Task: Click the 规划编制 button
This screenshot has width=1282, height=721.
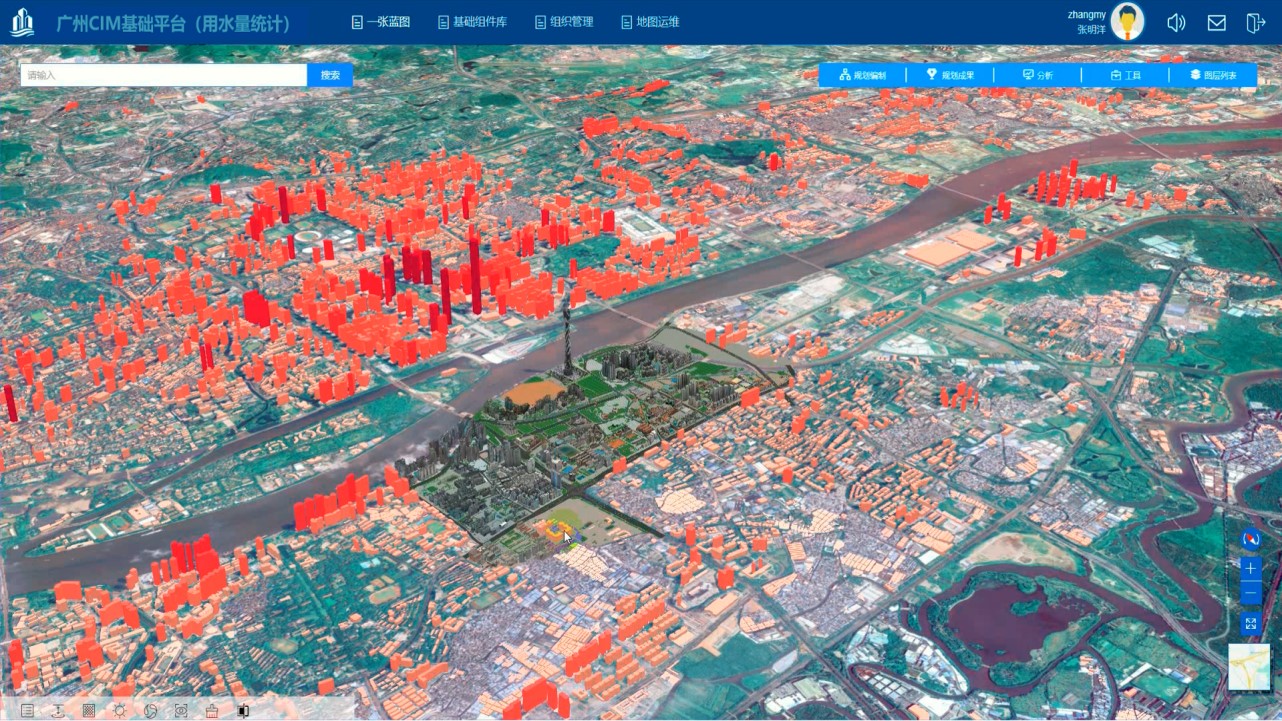Action: [862, 75]
